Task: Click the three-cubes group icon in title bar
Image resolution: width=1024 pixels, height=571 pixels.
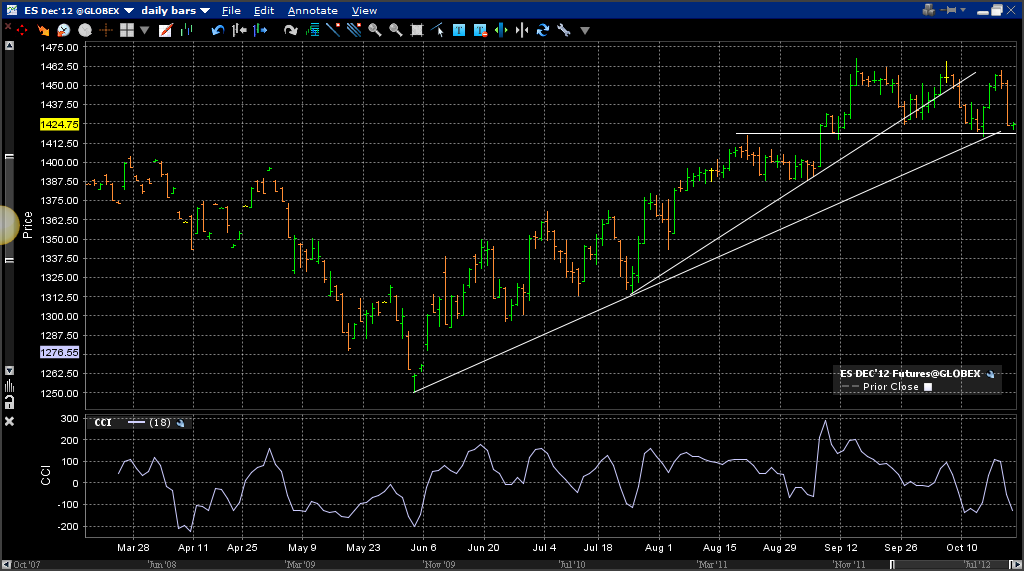Action: pyautogui.click(x=929, y=10)
